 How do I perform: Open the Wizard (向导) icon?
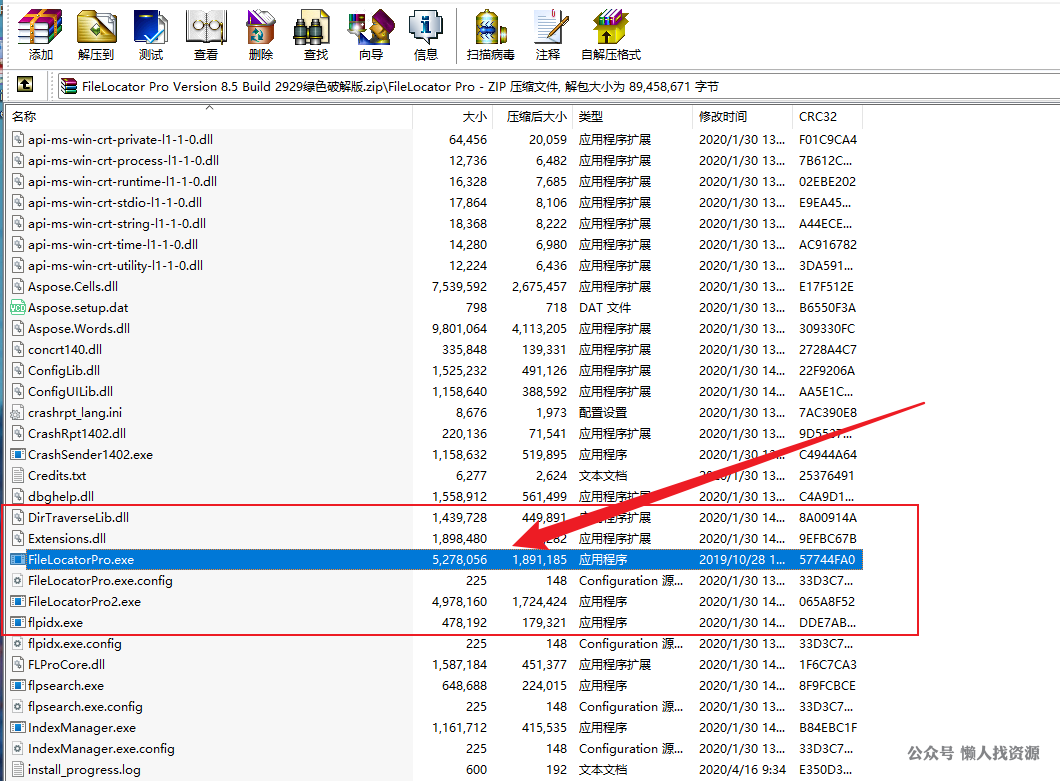(371, 34)
